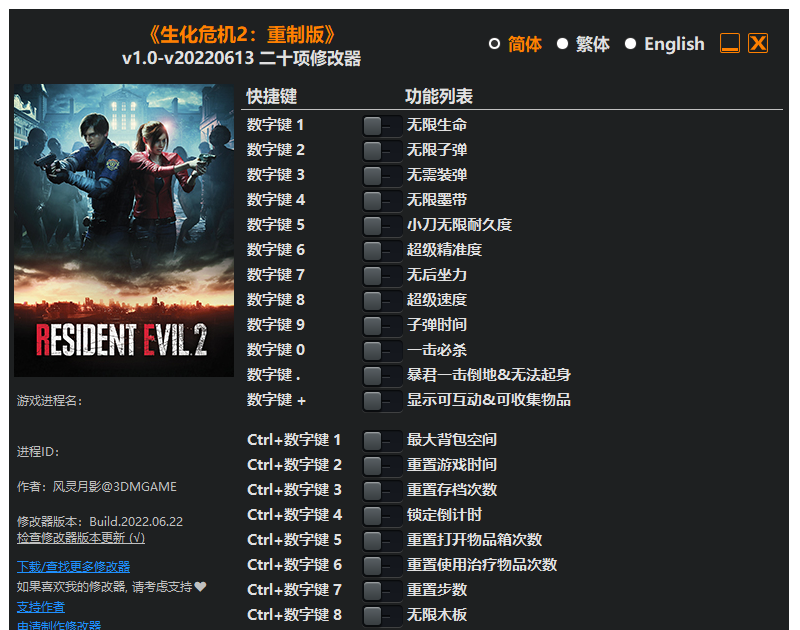Screen dimensions: 800x630
Task: Toggle 重置游戏时间 switch
Action: pos(382,465)
